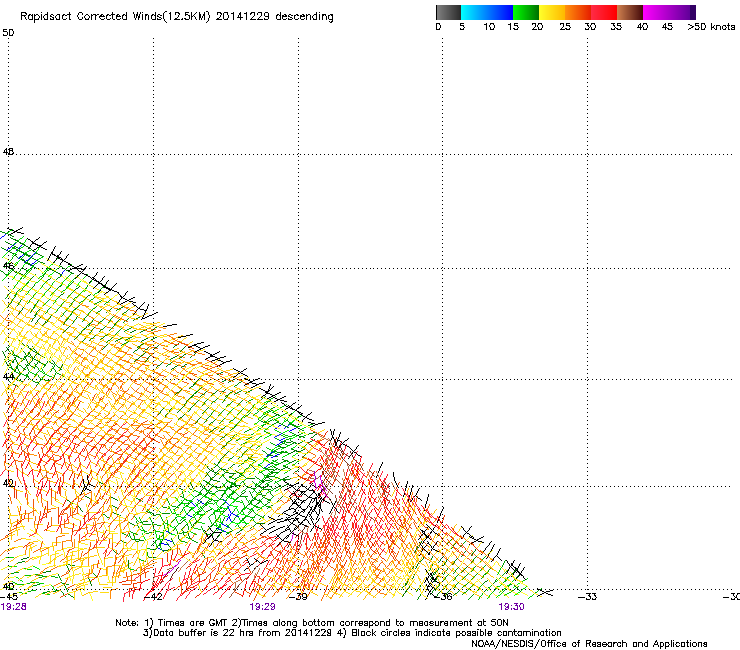Click the longitude label '-39'

click(298, 597)
